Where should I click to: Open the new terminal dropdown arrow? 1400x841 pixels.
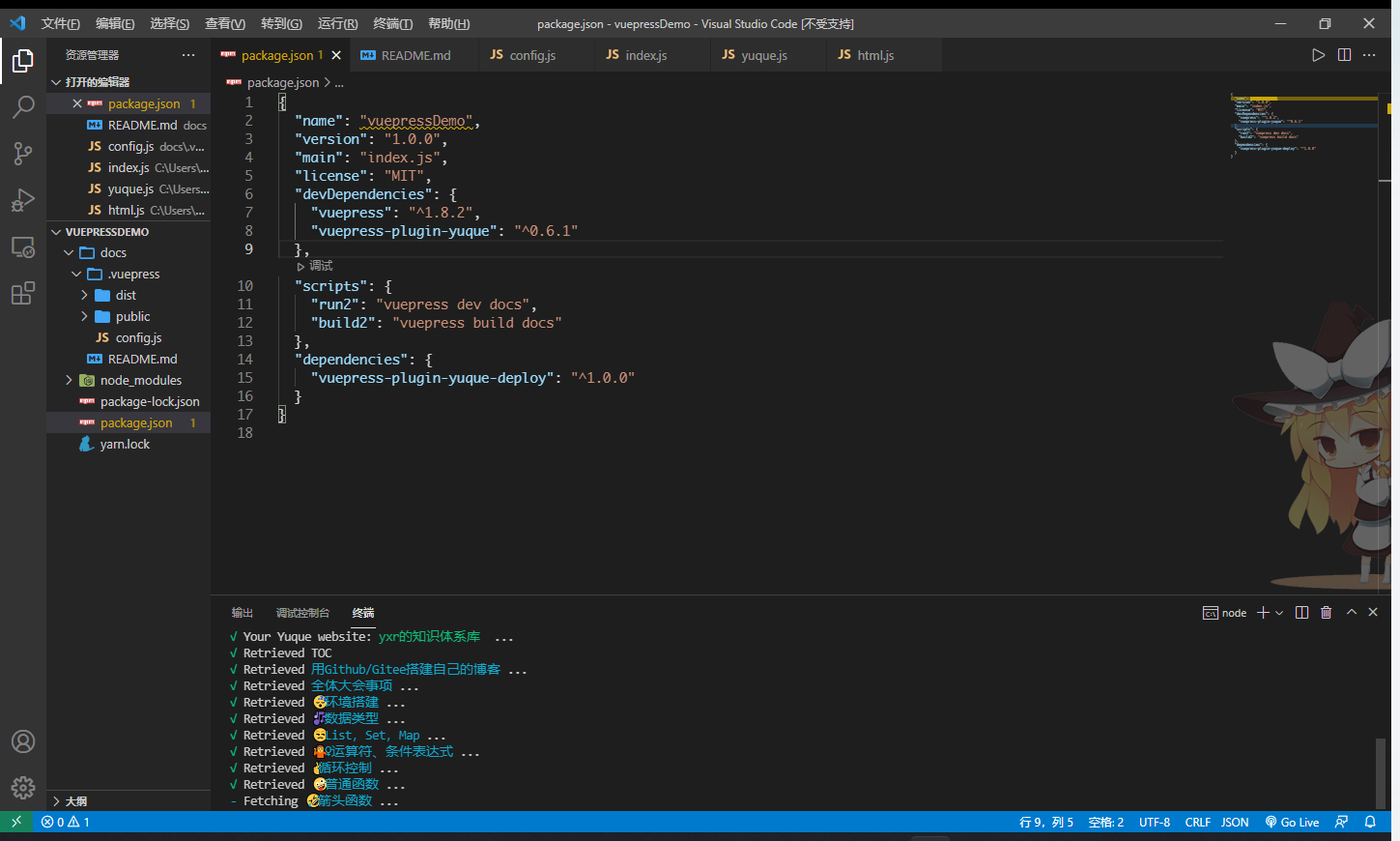pyautogui.click(x=1279, y=613)
